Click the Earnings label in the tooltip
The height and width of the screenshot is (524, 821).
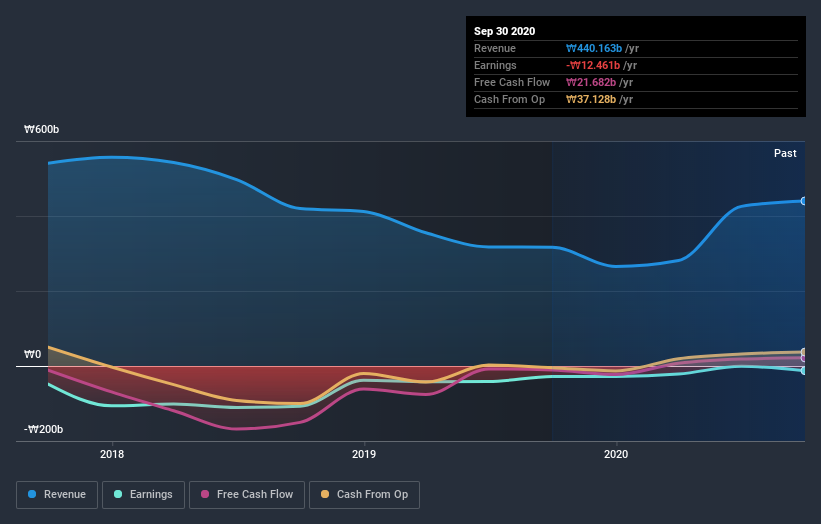click(x=495, y=65)
